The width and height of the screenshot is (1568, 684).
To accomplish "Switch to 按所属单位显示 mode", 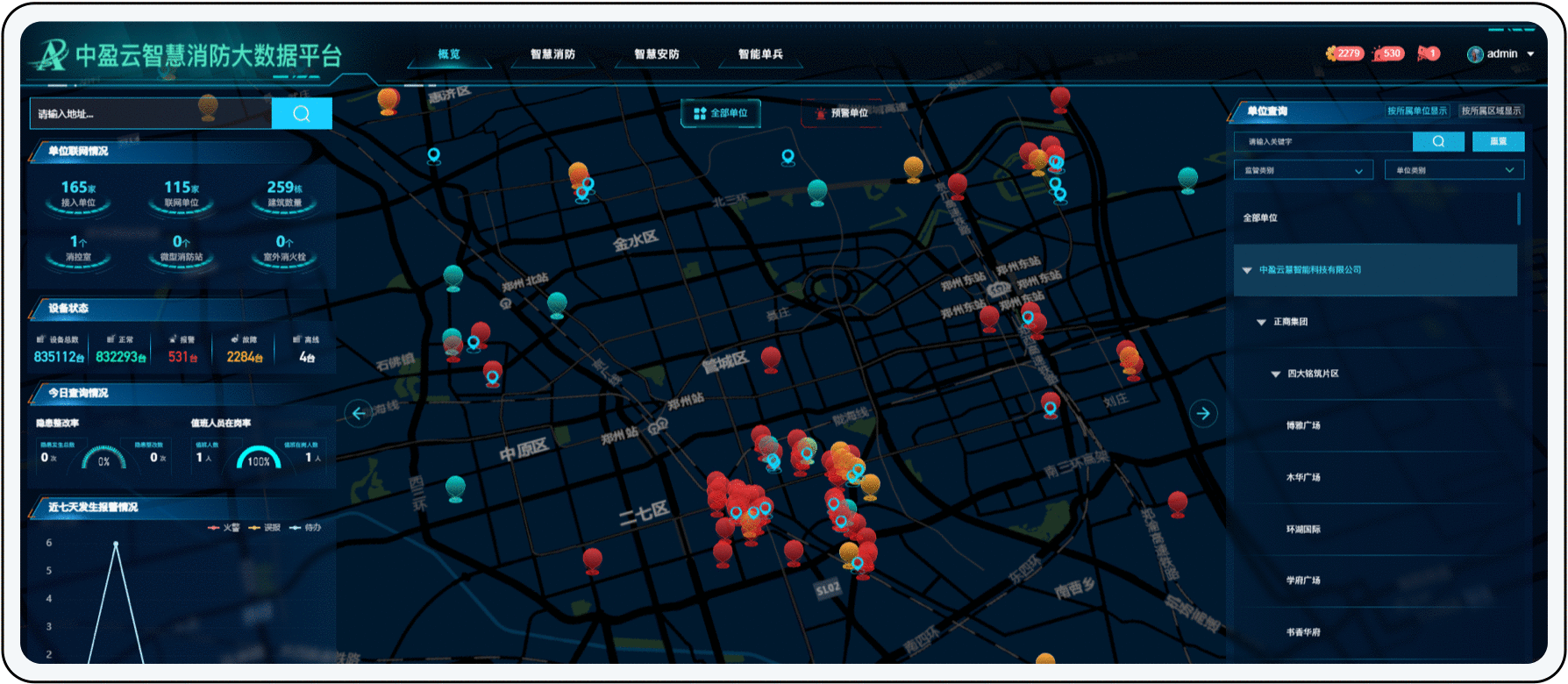I will point(1417,111).
